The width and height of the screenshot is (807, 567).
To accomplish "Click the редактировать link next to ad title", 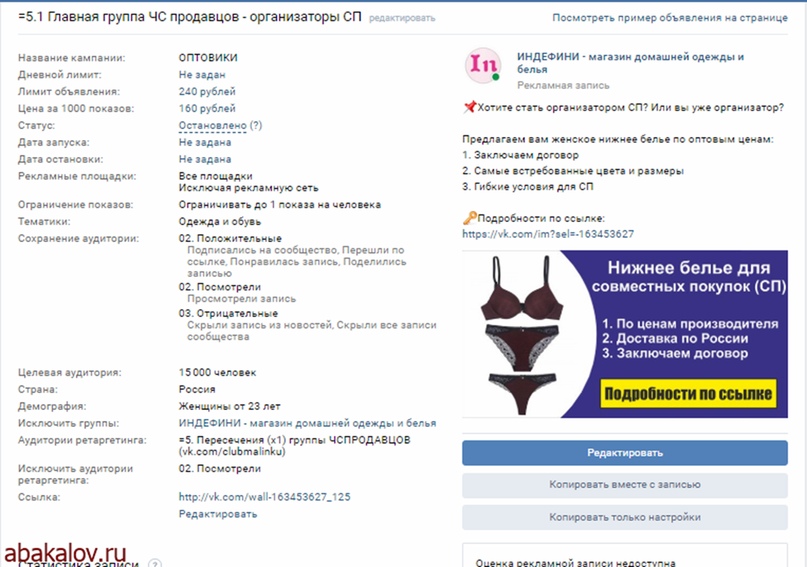I will point(402,18).
